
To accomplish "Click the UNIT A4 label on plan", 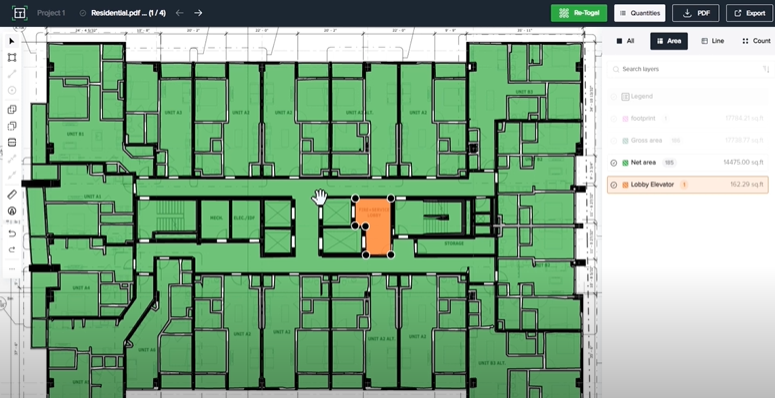I will [x=81, y=288].
